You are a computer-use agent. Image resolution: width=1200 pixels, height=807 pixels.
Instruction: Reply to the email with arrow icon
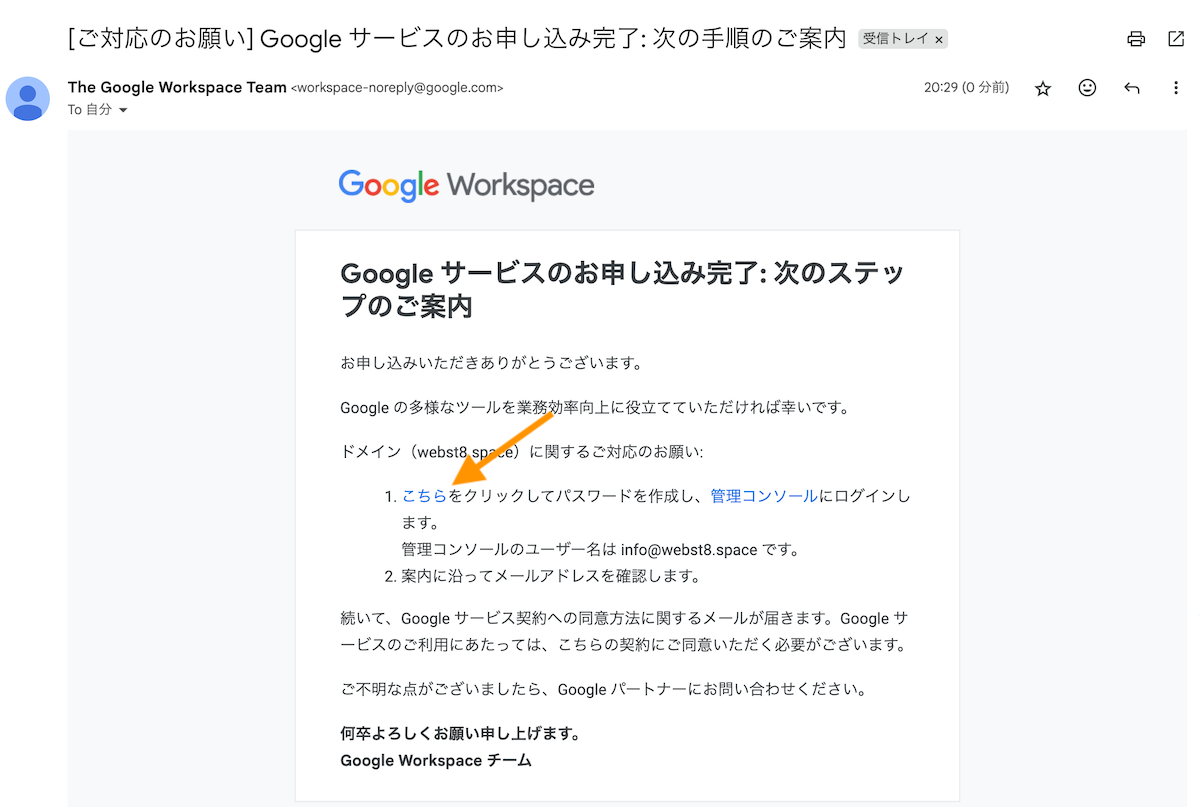click(1132, 88)
